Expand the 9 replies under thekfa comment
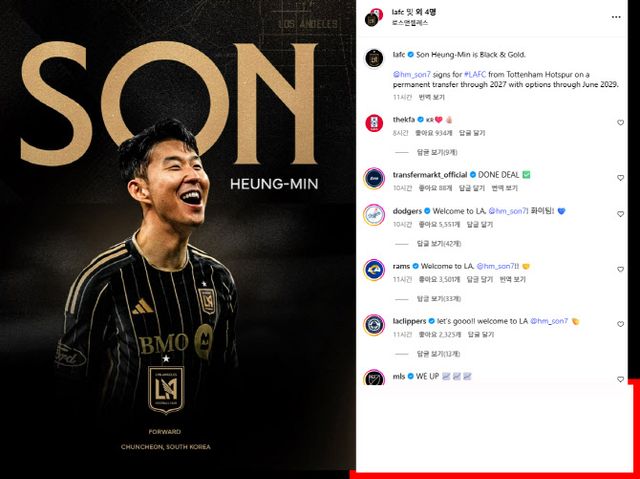The height and width of the screenshot is (479, 640). pos(437,152)
